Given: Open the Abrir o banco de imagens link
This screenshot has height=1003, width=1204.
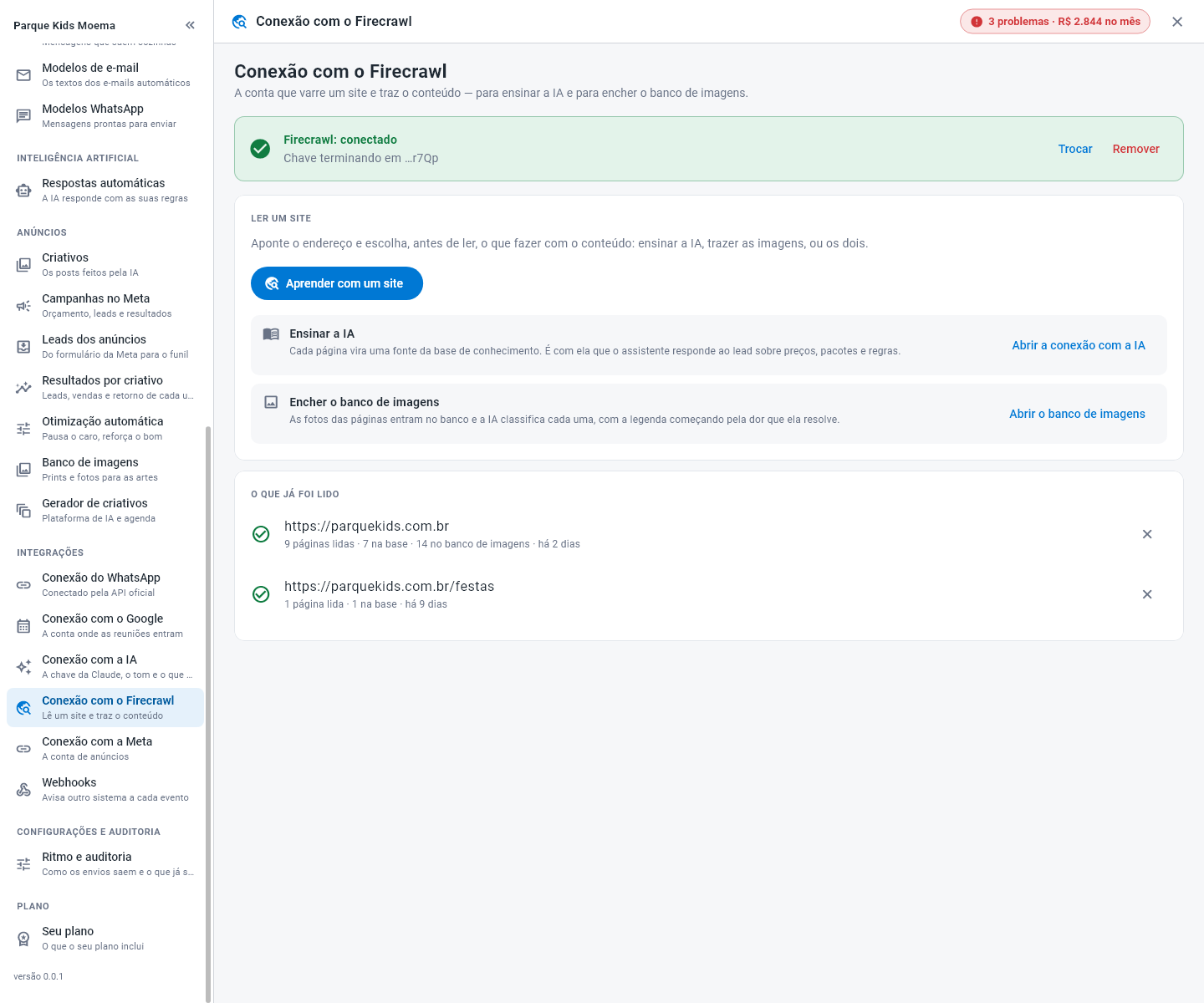Looking at the screenshot, I should 1077,414.
